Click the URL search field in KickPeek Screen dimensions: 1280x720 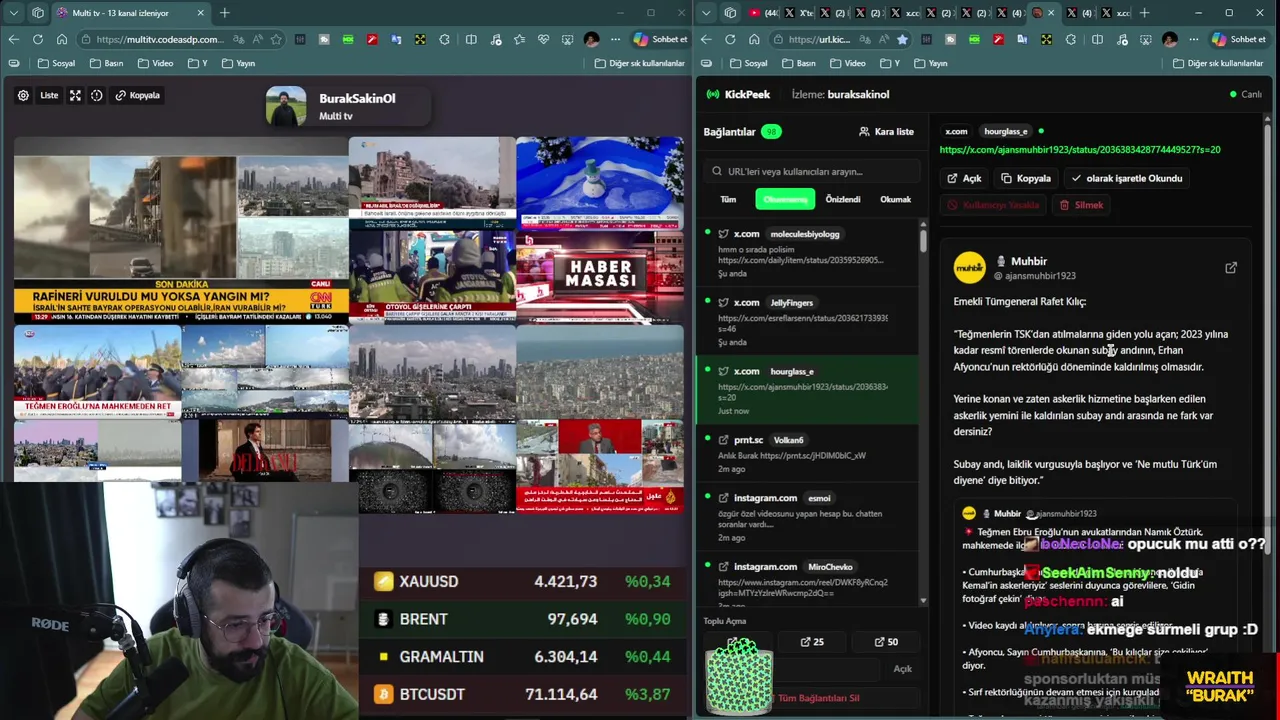click(x=810, y=171)
